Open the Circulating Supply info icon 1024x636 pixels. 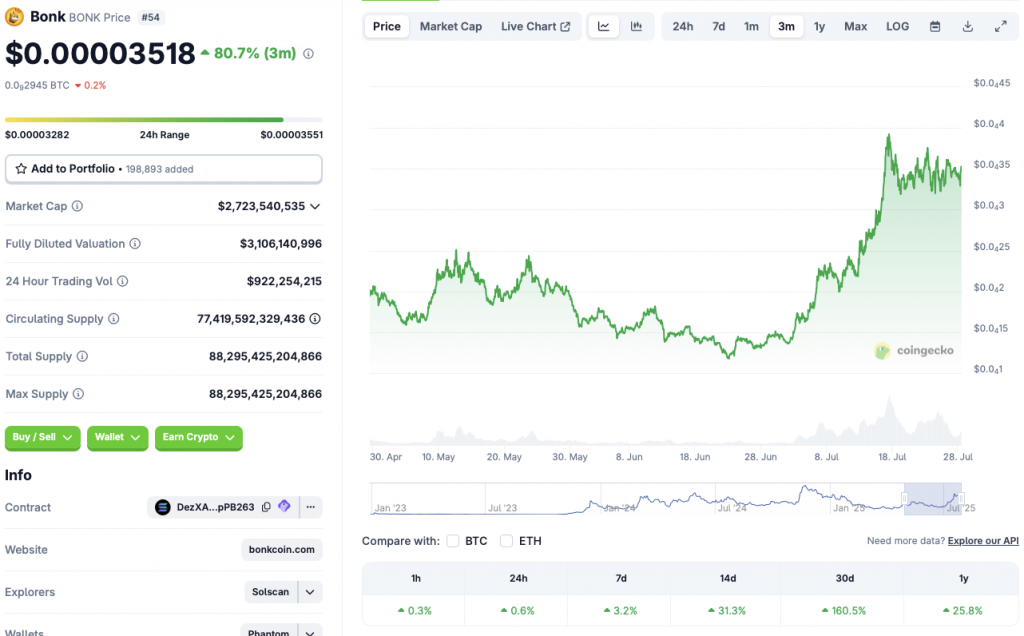[x=113, y=318]
